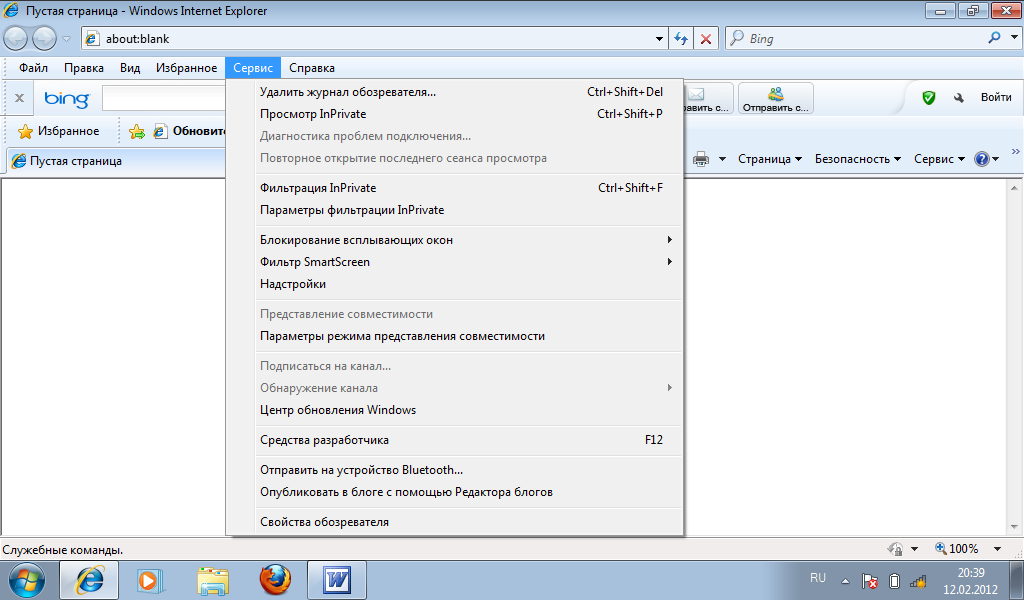Open the search provider dropdown arrow
Screen dimensions: 1024x600
(1014, 38)
